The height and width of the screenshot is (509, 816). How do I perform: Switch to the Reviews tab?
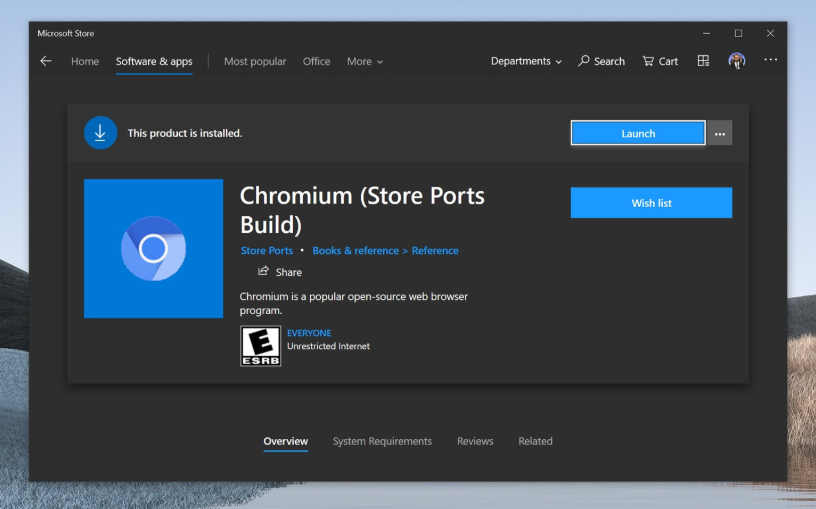pos(475,441)
